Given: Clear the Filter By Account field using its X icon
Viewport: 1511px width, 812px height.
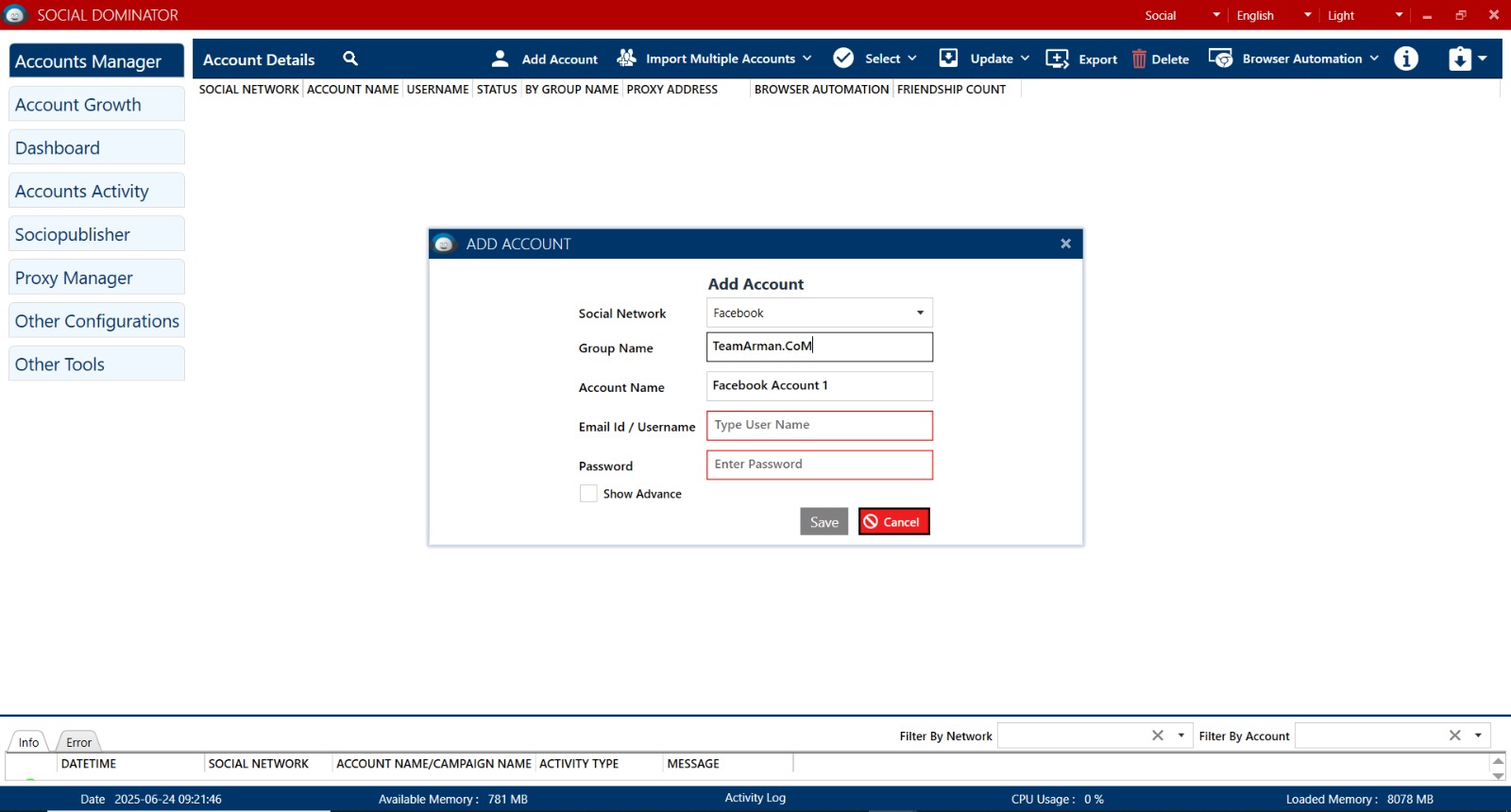Looking at the screenshot, I should 1455,736.
